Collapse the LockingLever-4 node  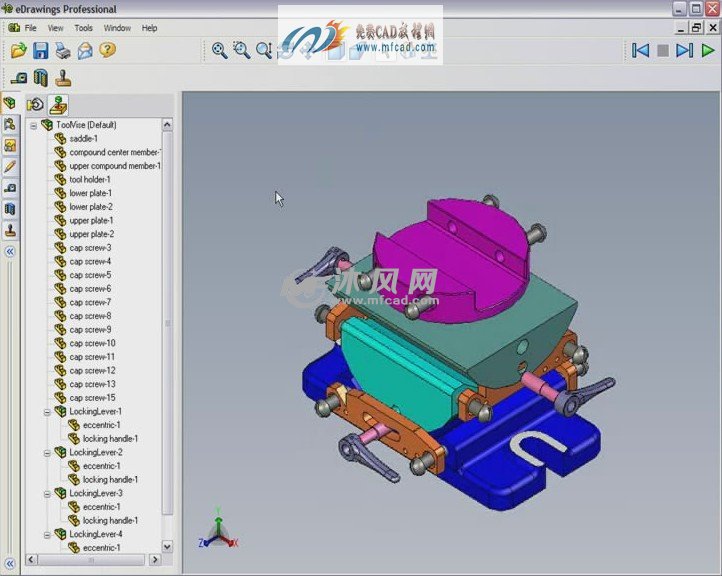pos(47,535)
